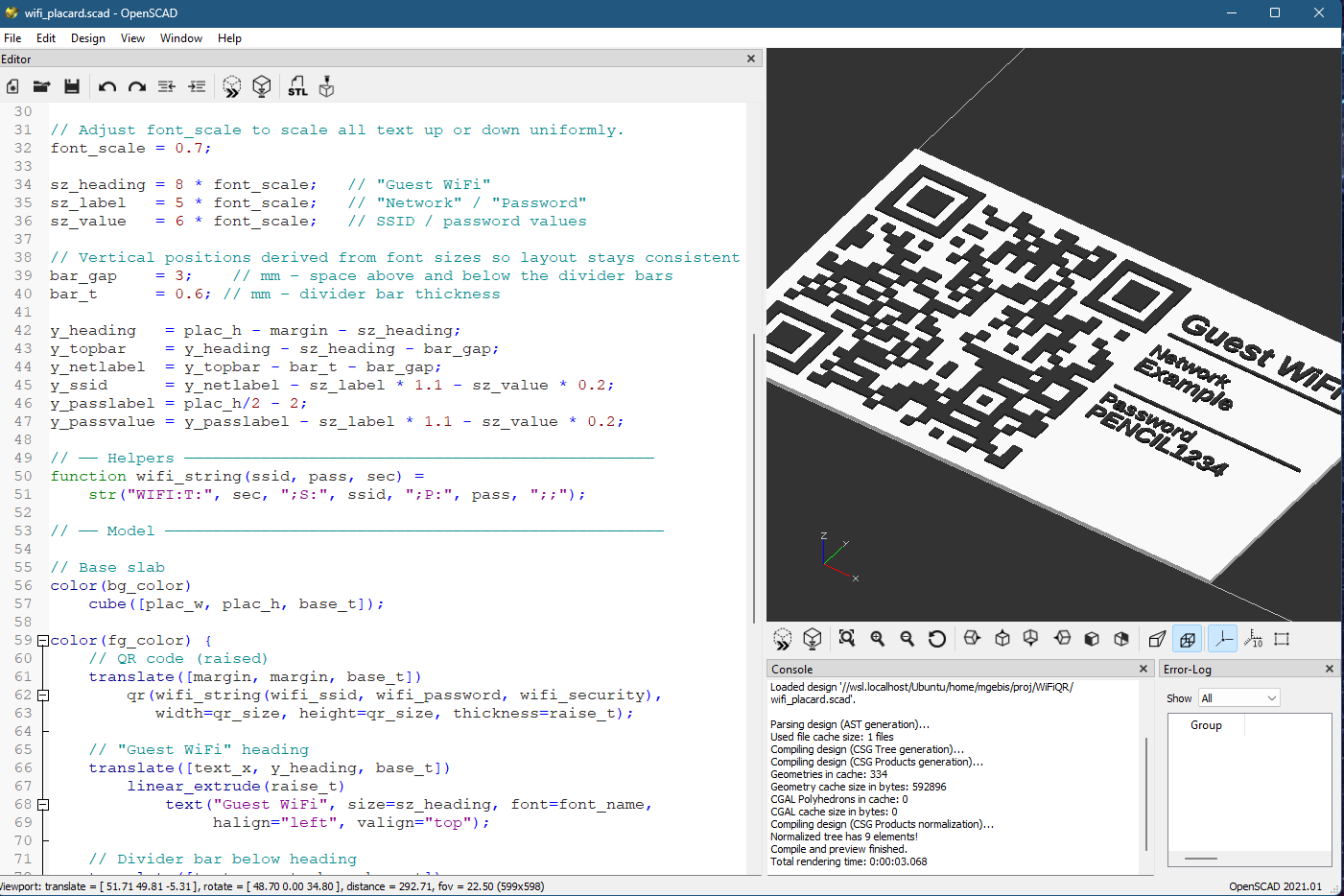
Task: Enable Perspective projection
Action: [x=1158, y=639]
